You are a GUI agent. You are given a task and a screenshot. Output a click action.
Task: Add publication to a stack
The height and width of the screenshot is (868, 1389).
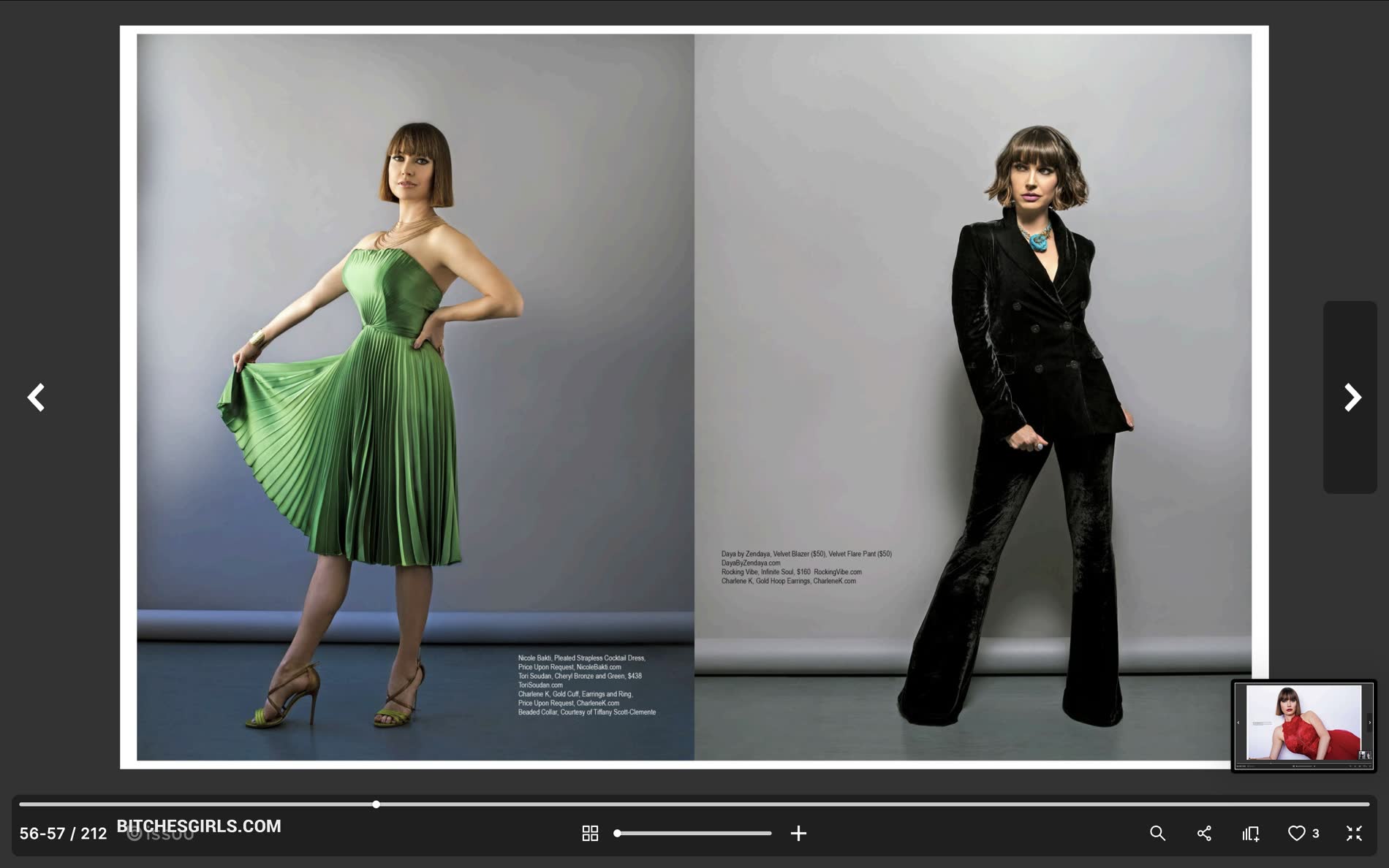[x=1250, y=833]
